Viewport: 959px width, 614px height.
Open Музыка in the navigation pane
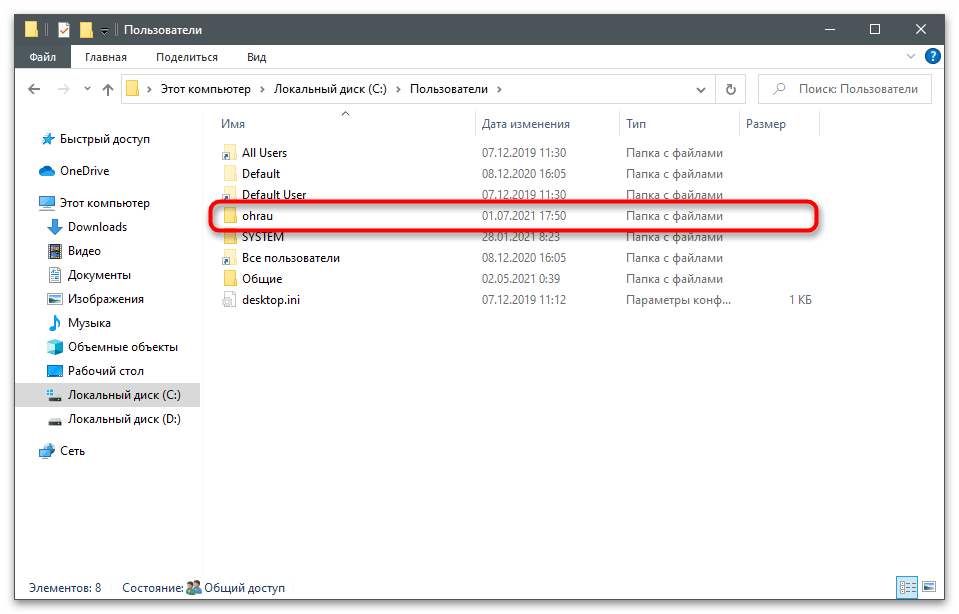point(89,322)
